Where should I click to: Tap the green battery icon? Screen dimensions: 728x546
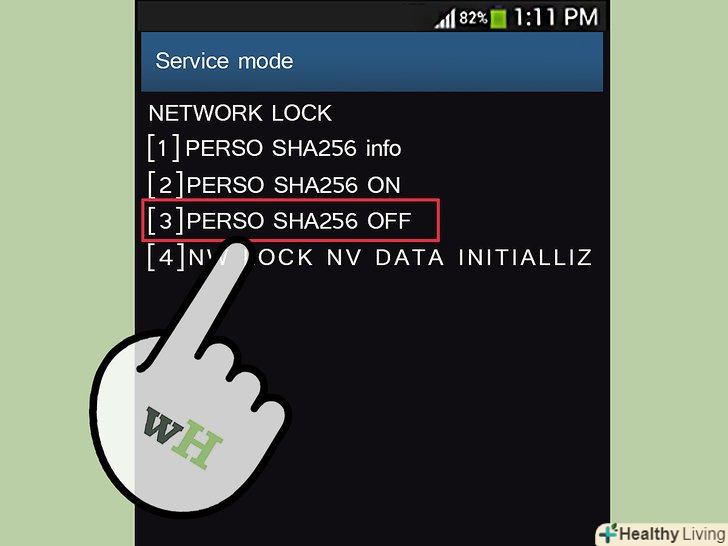tap(498, 18)
